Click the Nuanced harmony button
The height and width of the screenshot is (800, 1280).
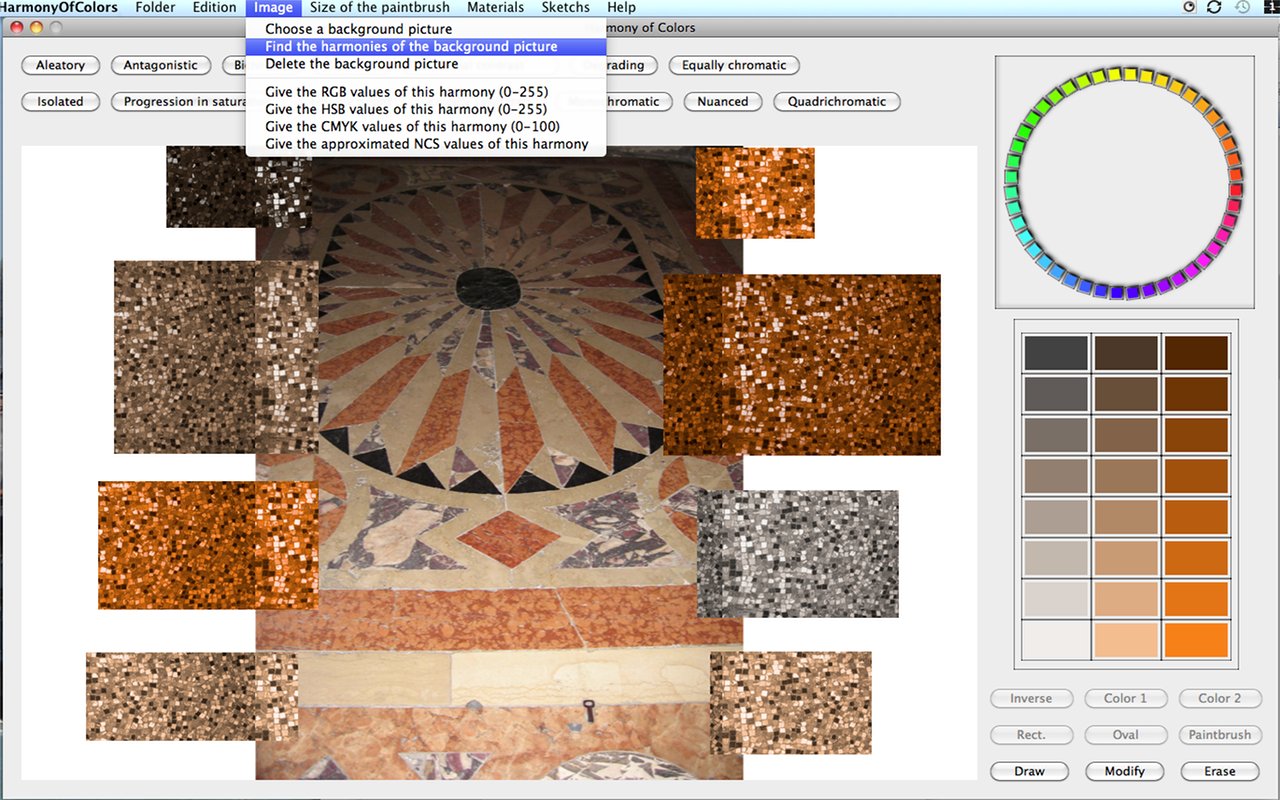coord(722,101)
